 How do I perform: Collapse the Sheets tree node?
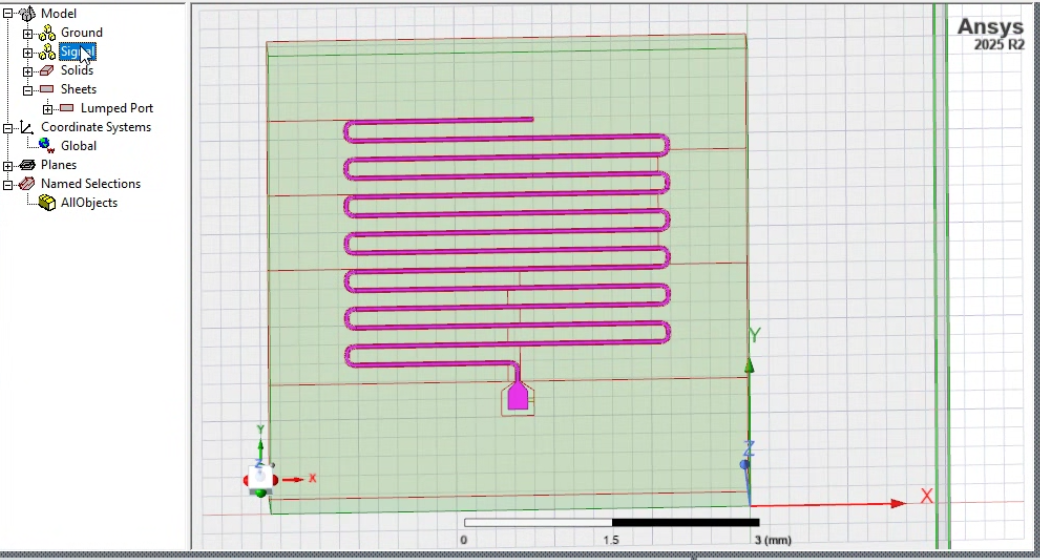(27, 90)
